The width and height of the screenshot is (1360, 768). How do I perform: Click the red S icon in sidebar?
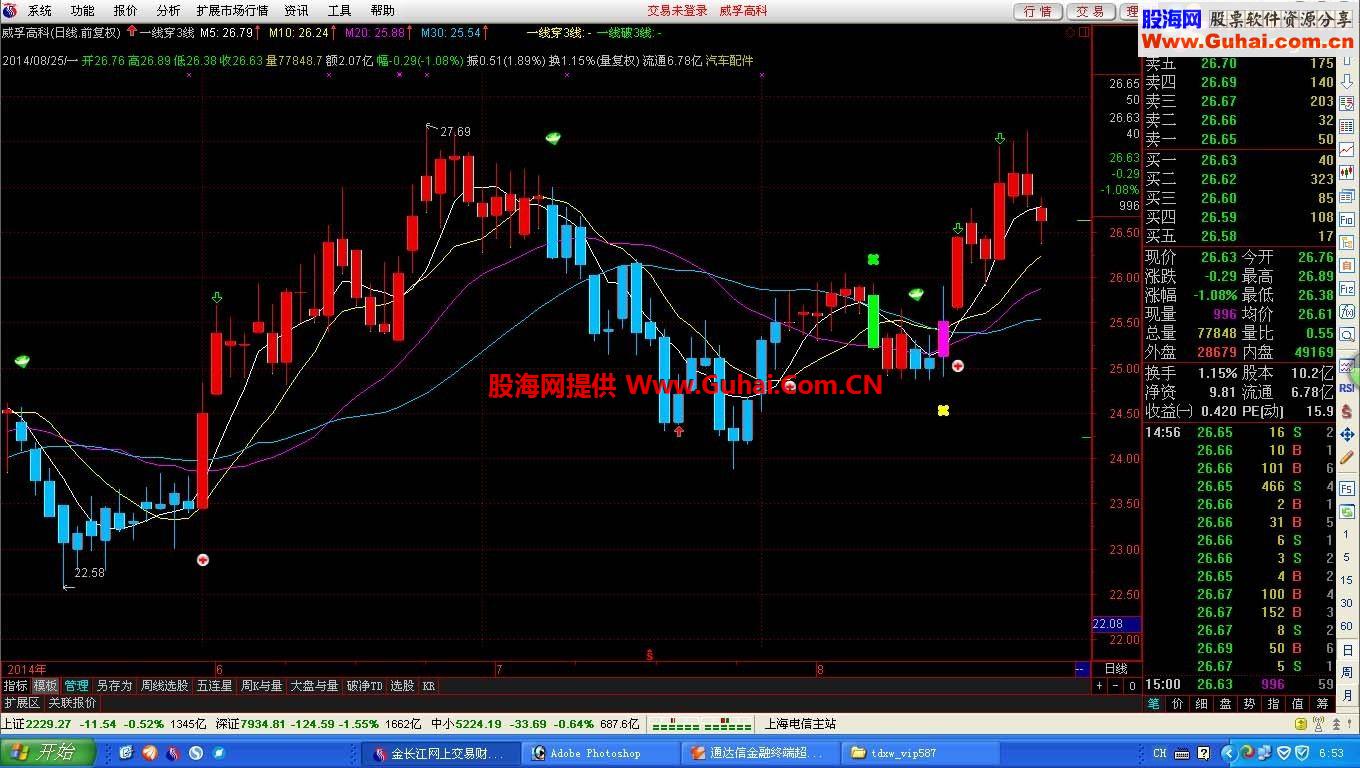tap(1347, 411)
